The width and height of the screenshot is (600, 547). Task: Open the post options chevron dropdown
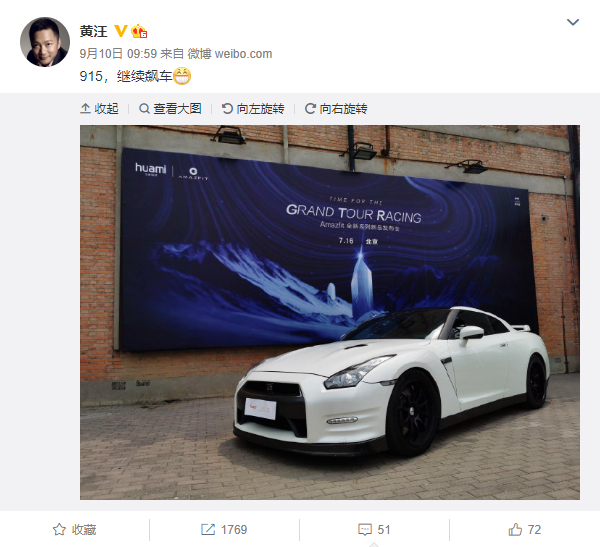pos(572,22)
